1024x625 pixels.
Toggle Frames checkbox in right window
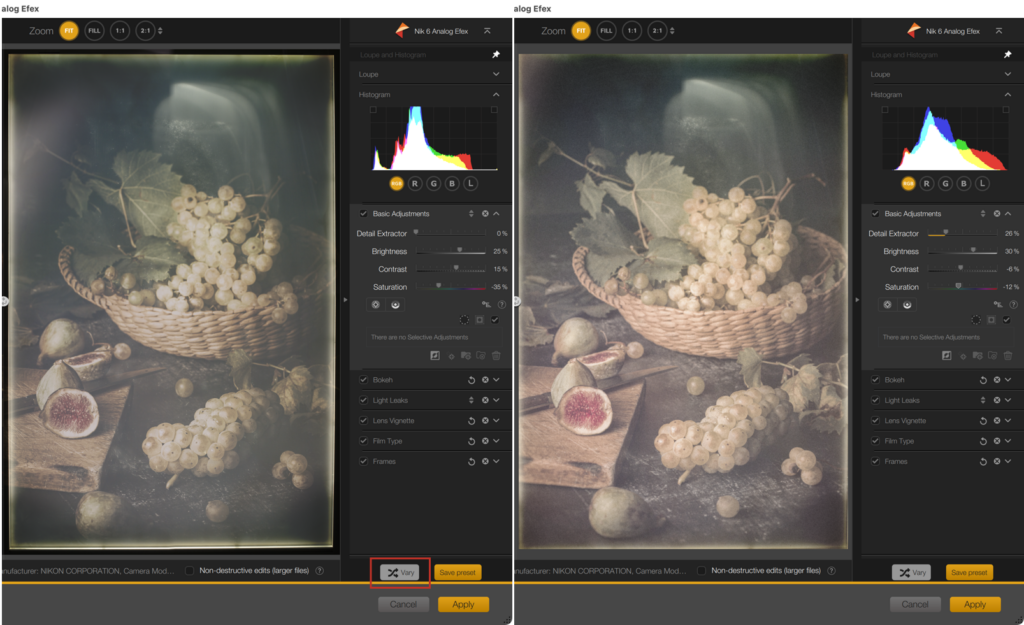click(875, 461)
